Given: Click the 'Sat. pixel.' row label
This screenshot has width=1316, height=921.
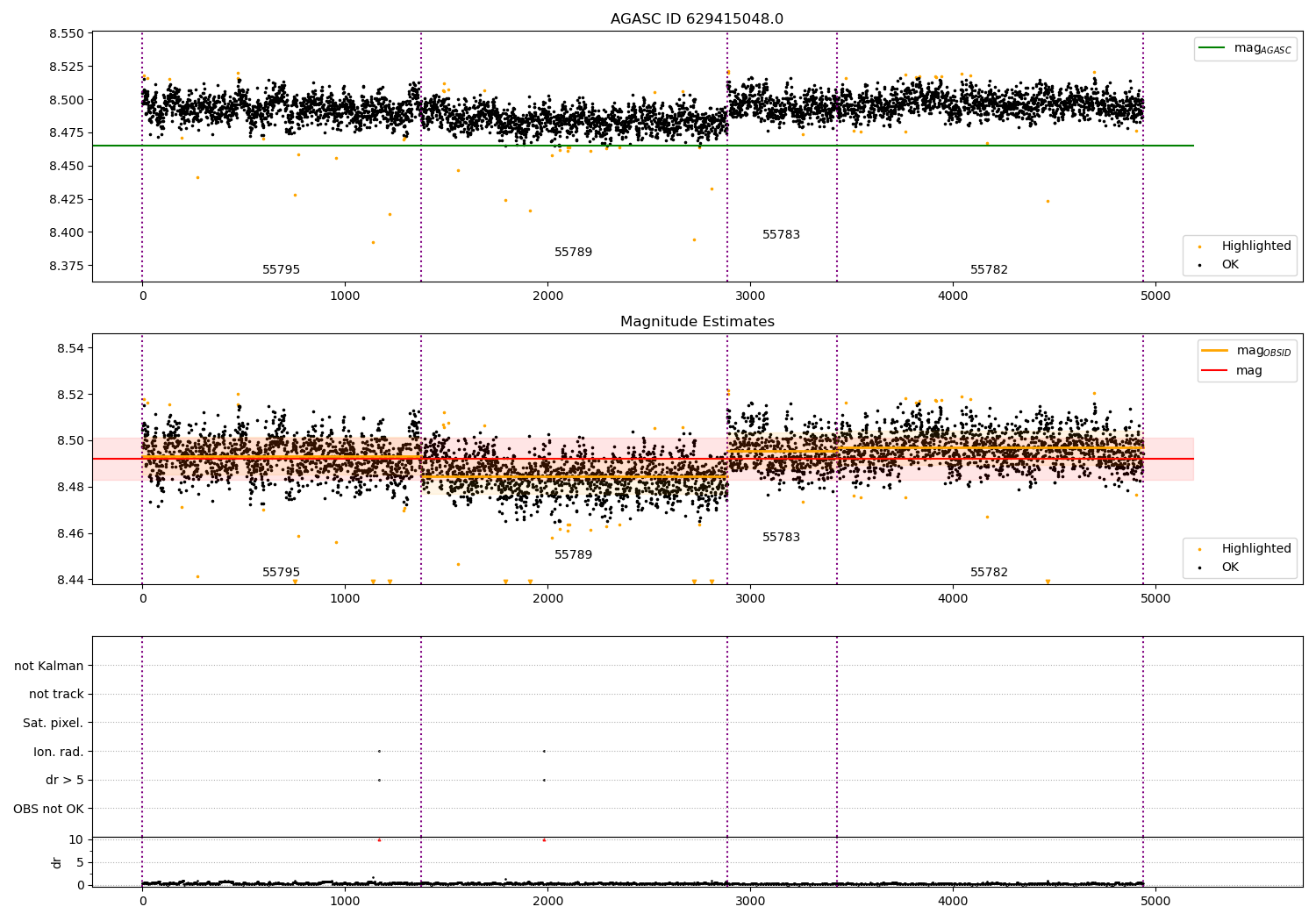Looking at the screenshot, I should [54, 723].
